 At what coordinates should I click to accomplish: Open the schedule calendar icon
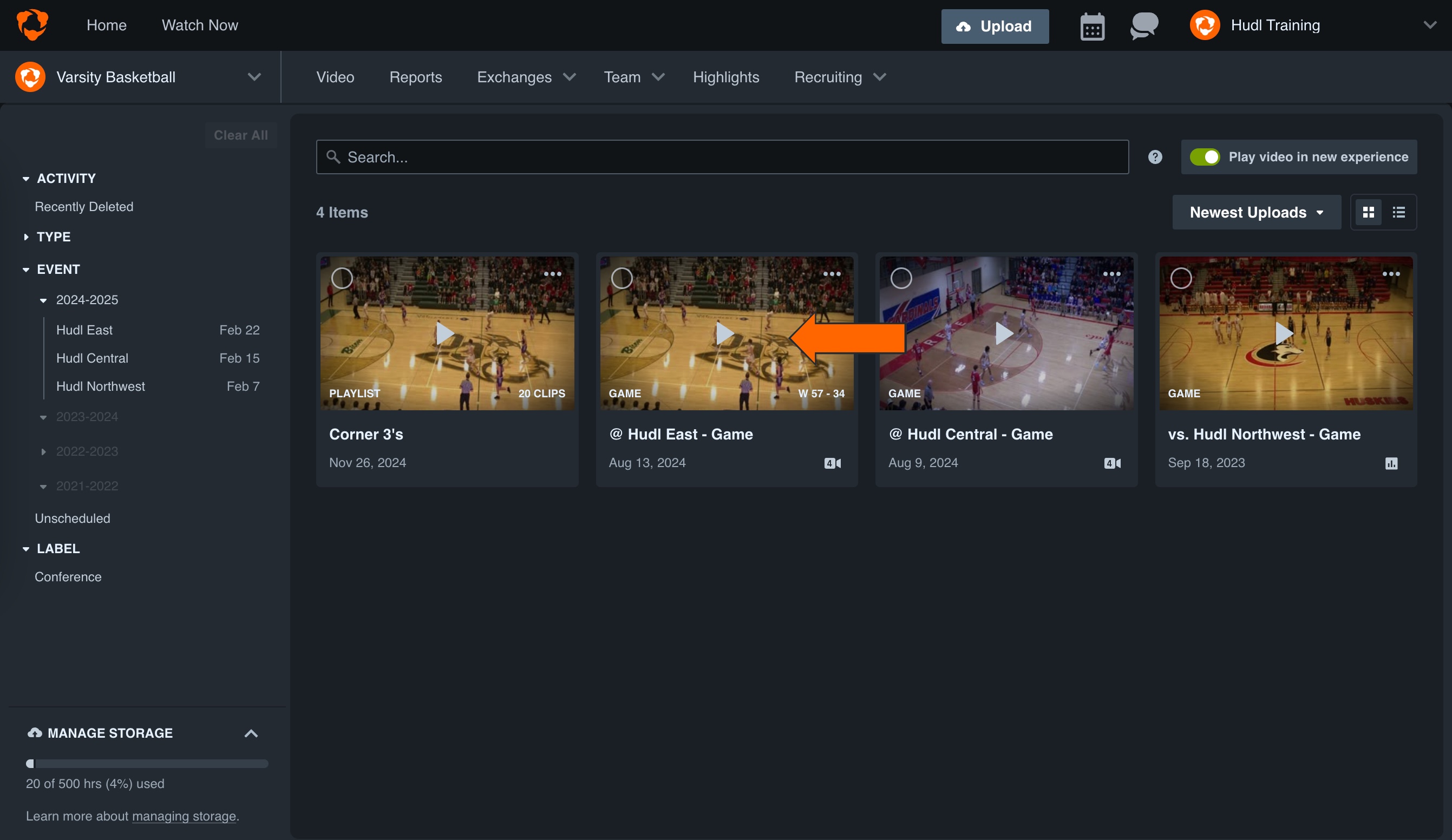(1093, 25)
